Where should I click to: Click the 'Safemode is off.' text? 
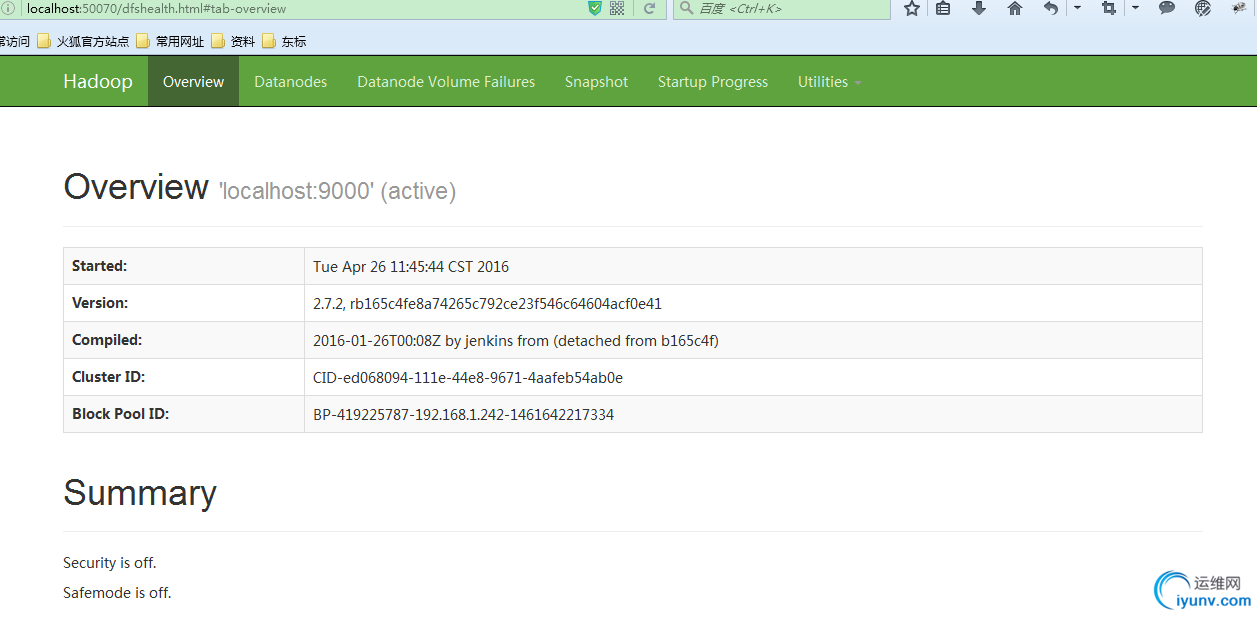click(x=117, y=593)
